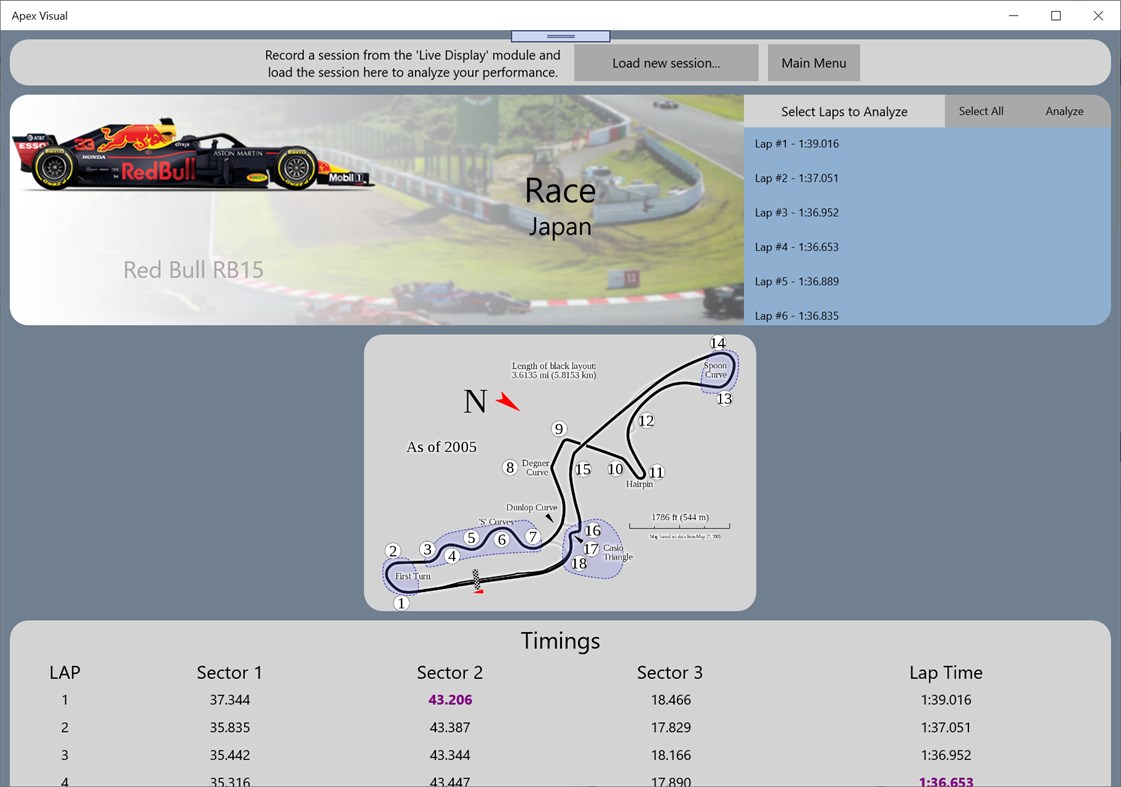Maximize the Apex Visual window
1121x787 pixels.
click(1055, 16)
